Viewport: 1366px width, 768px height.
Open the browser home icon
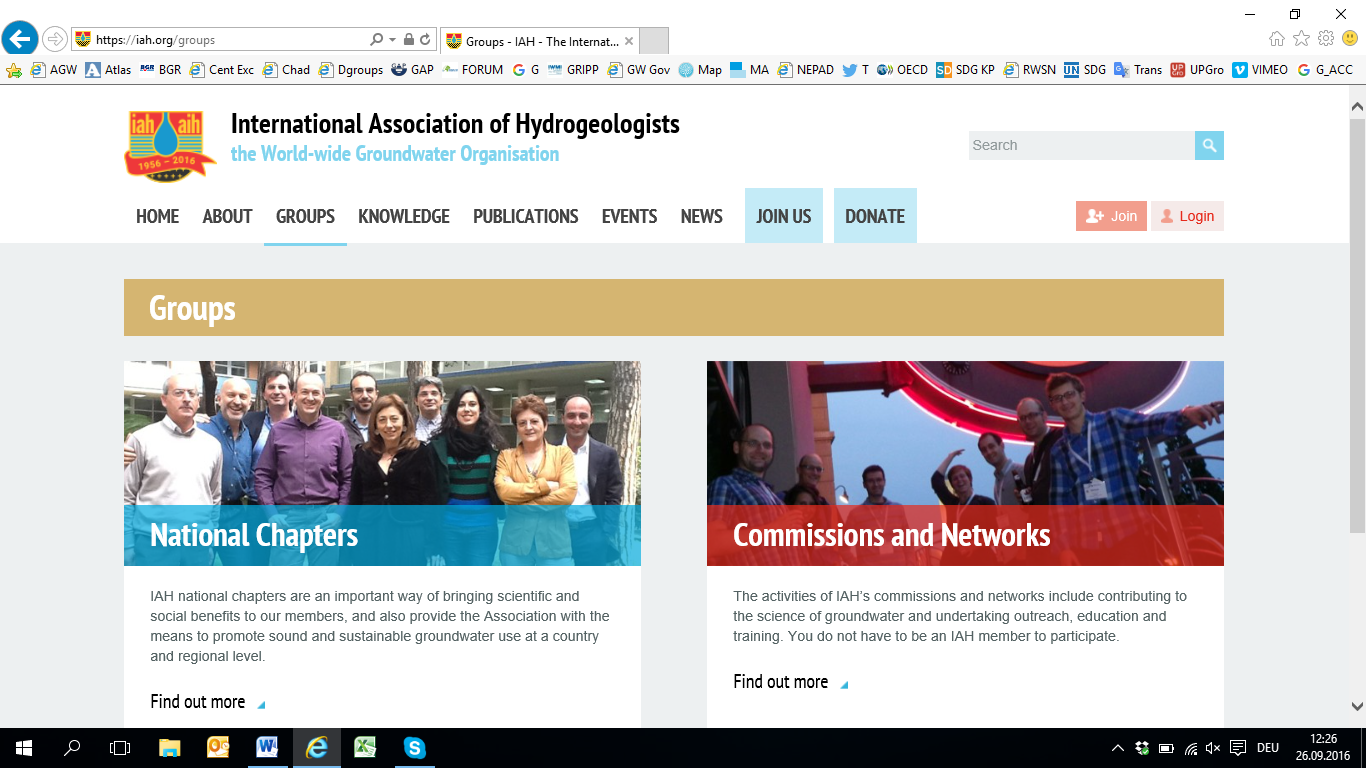[1277, 39]
